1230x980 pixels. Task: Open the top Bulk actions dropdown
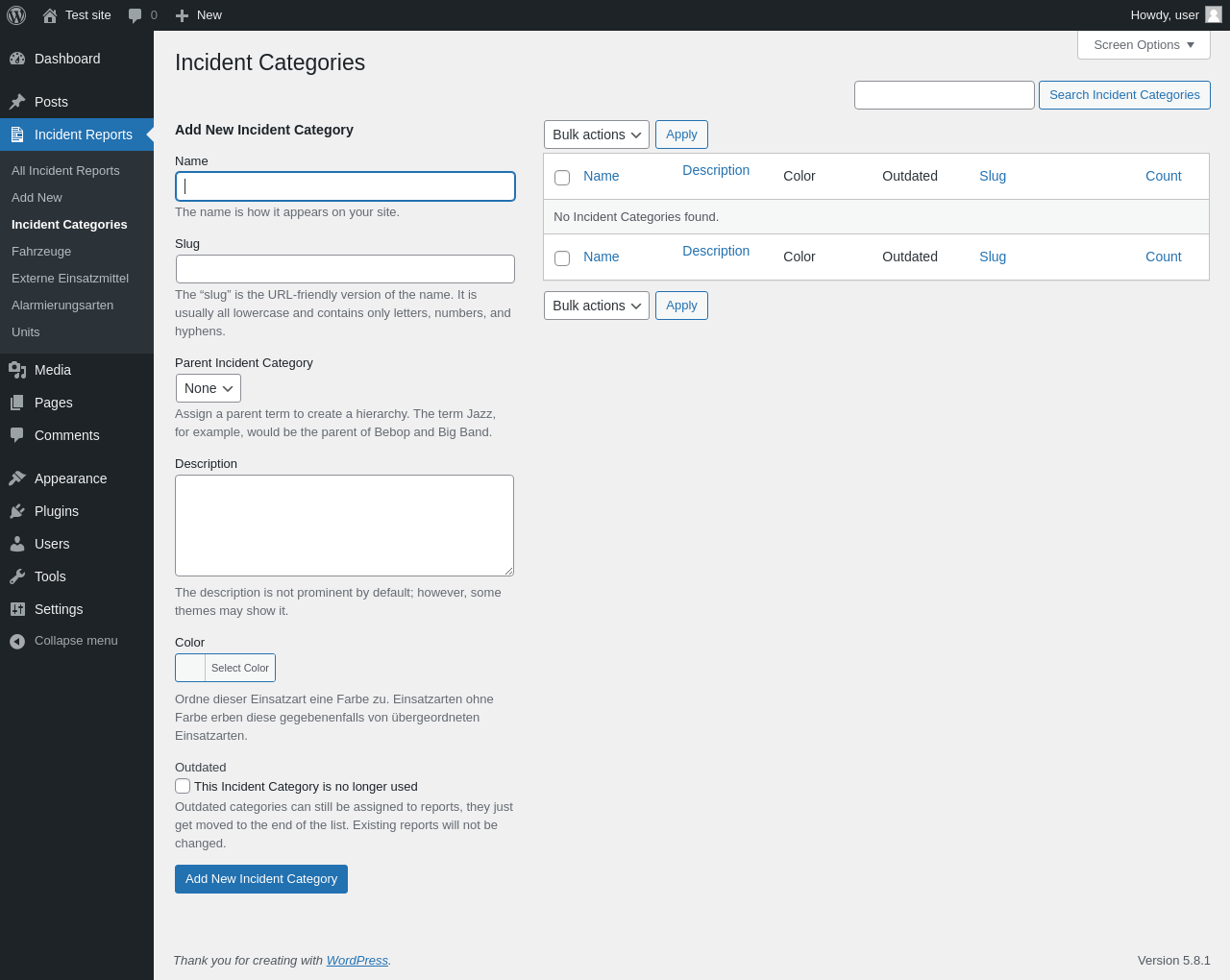point(597,135)
